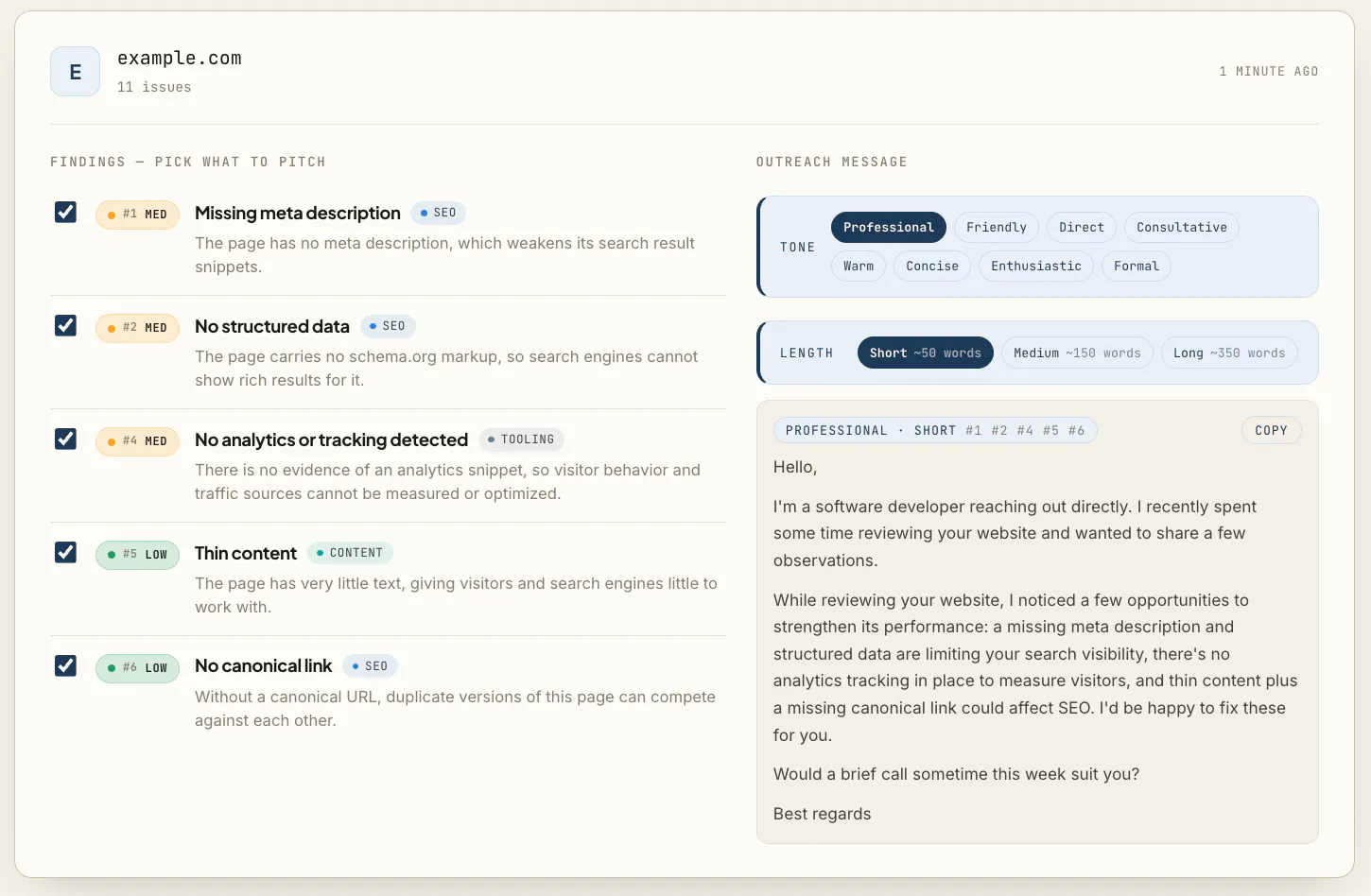Viewport: 1371px width, 896px height.
Task: Click the Thin content title
Action: pyautogui.click(x=246, y=553)
